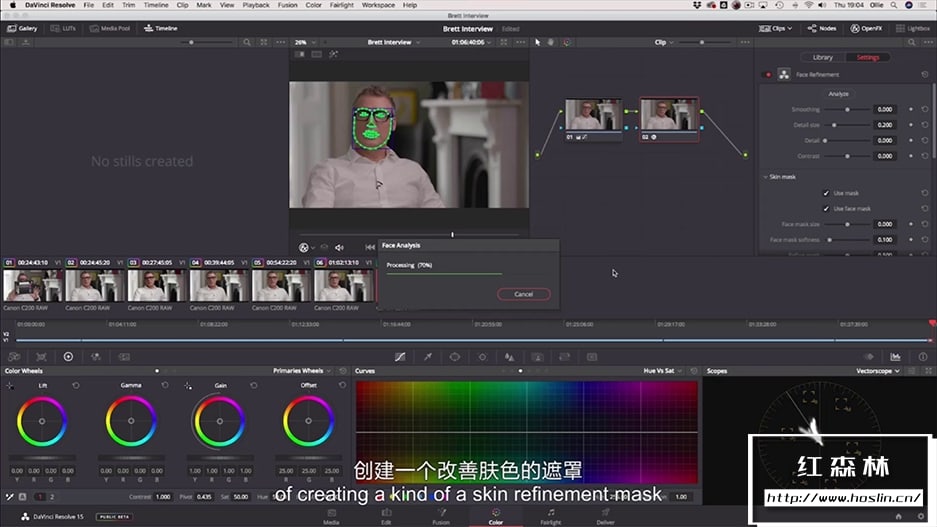Open the Clips dropdown
Screen dimensions: 937x527
coord(775,28)
